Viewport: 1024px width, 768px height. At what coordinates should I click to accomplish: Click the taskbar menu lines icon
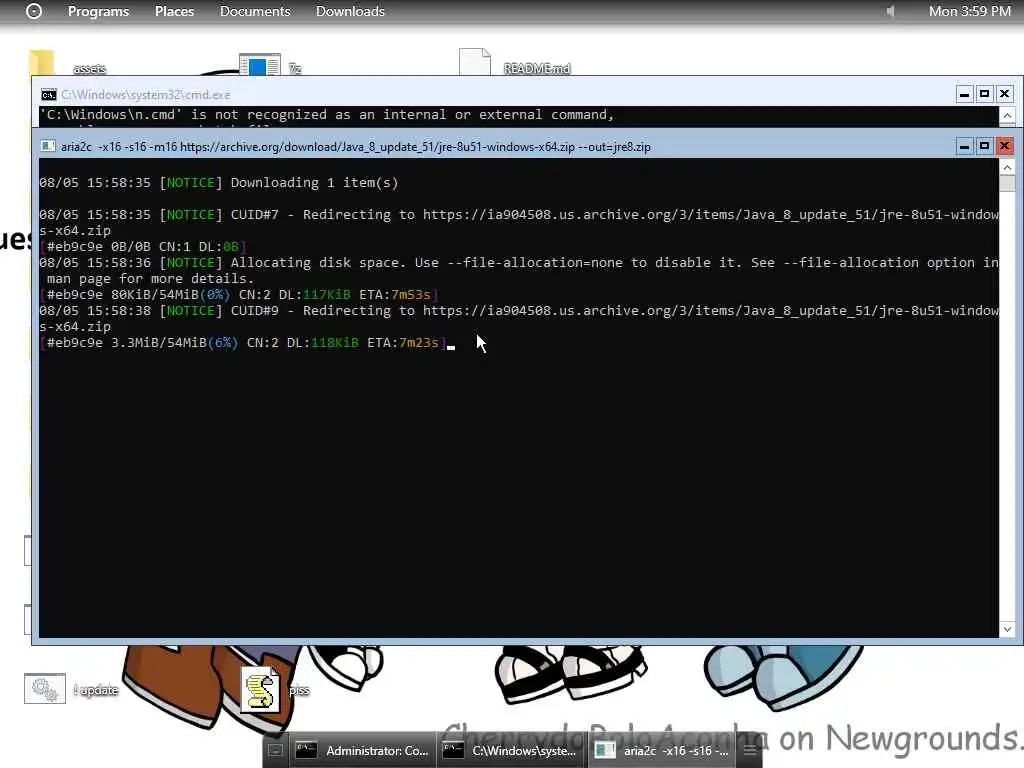[x=750, y=750]
